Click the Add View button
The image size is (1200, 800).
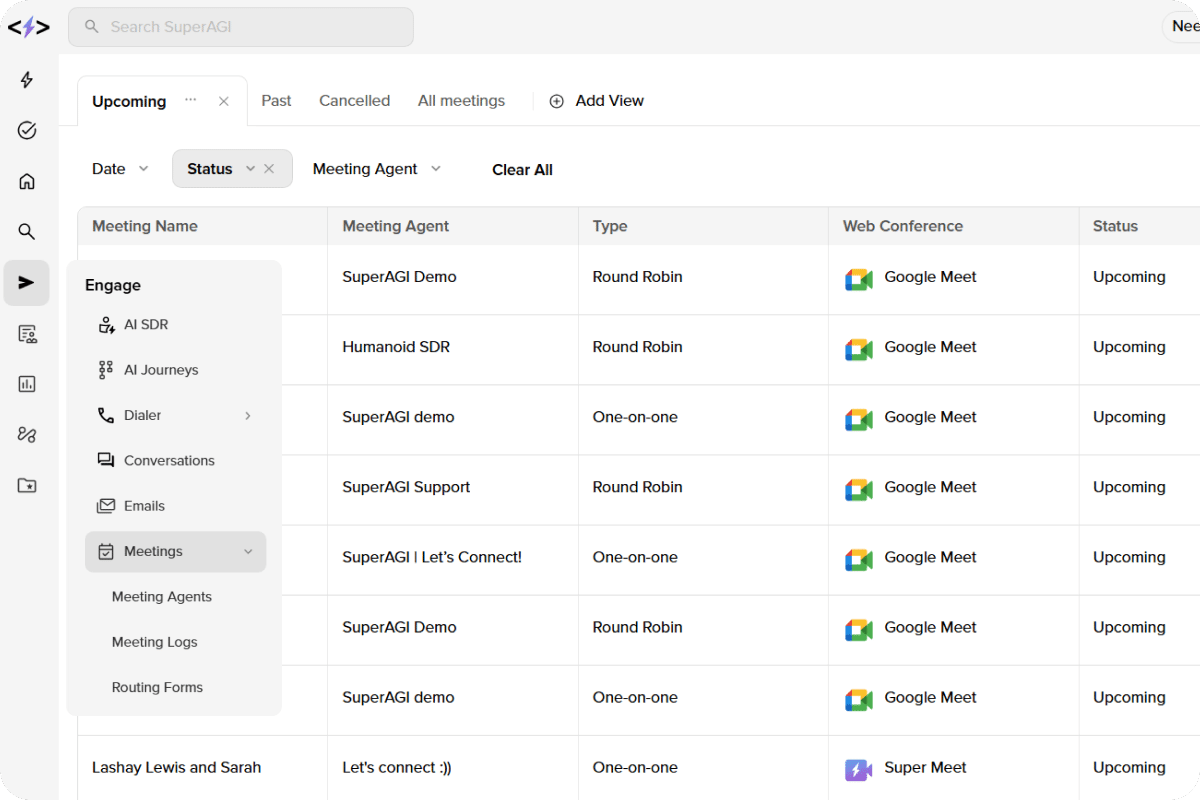tap(597, 101)
